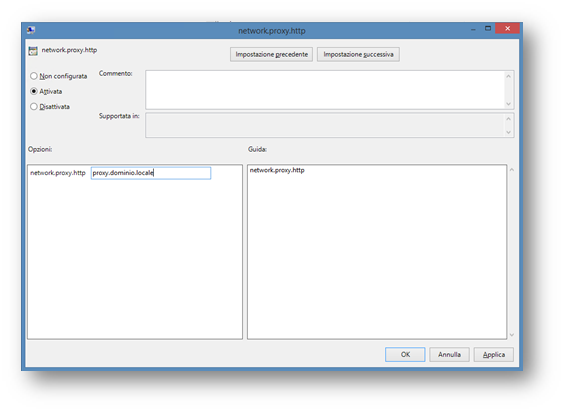
Task: Cancel with the Annulla button
Action: point(449,355)
